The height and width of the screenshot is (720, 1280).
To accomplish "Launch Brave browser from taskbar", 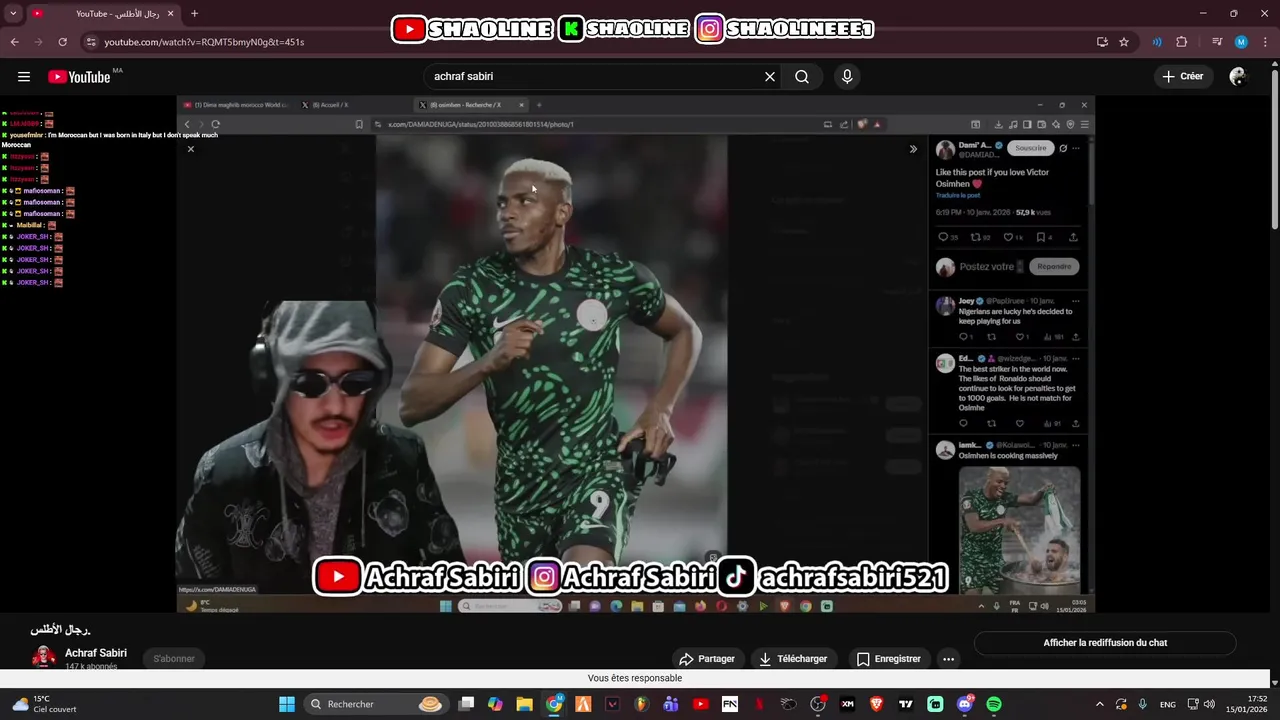I will point(877,704).
